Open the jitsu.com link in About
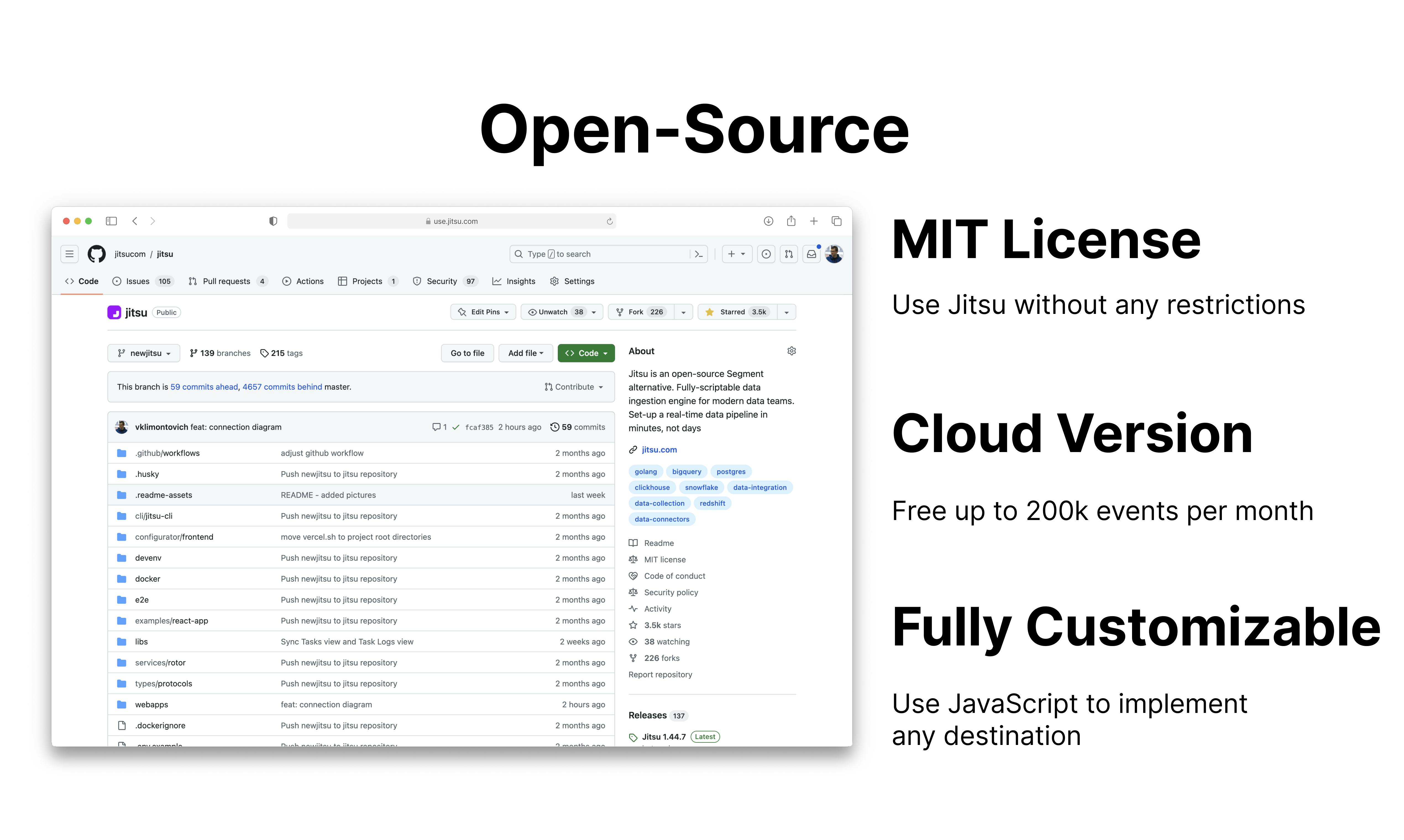This screenshot has width=1404, height=840. [x=659, y=450]
